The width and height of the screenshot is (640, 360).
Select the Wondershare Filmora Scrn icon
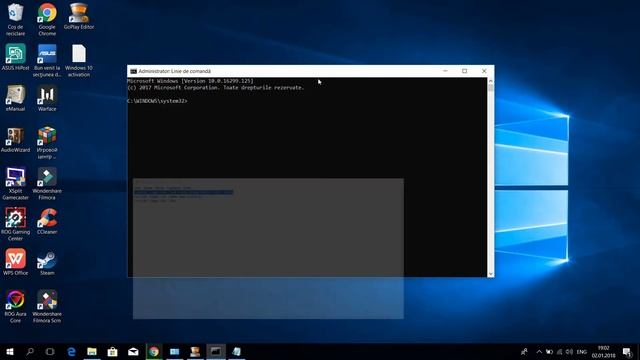tap(47, 307)
